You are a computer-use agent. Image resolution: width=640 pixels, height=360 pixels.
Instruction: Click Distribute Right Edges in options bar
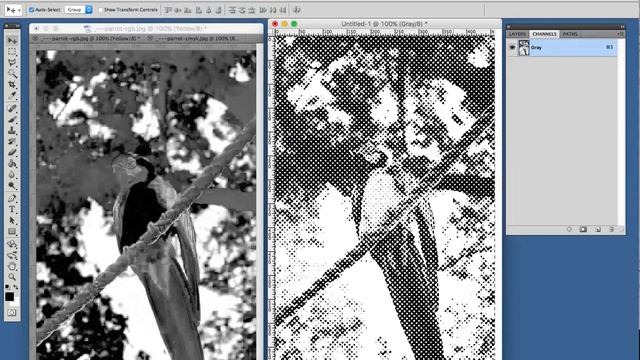(283, 10)
